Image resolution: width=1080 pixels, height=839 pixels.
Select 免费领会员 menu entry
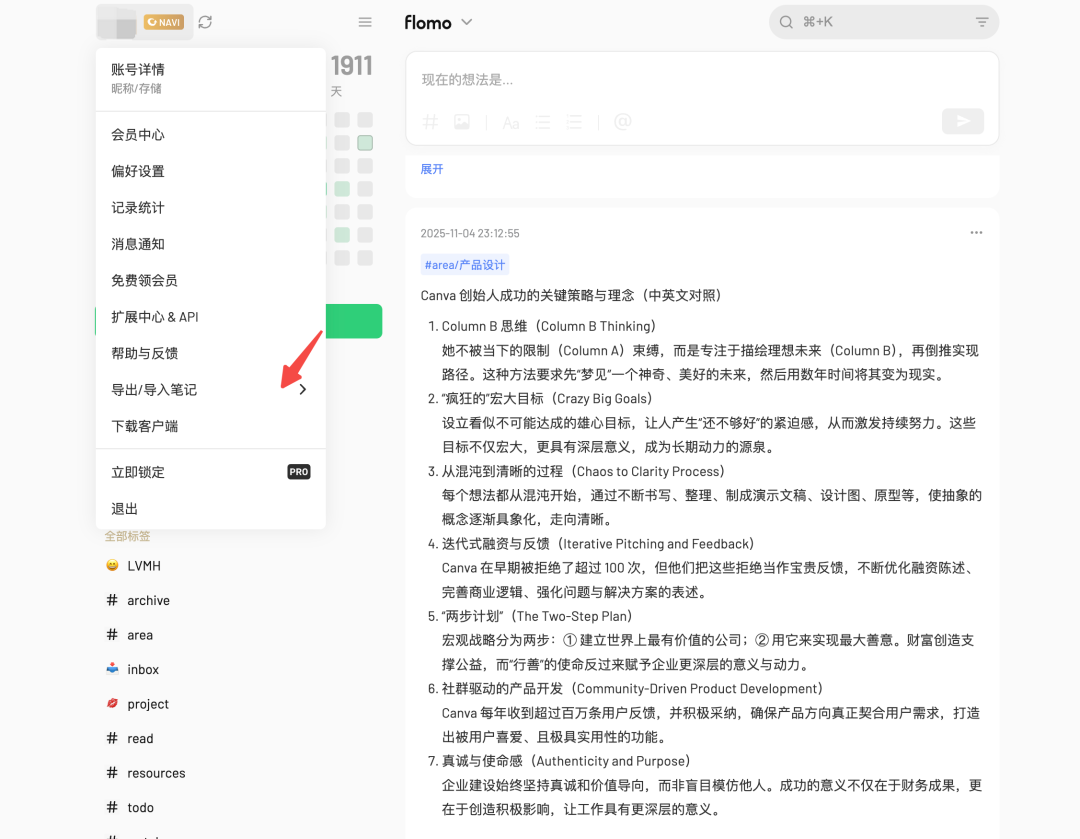pos(211,281)
